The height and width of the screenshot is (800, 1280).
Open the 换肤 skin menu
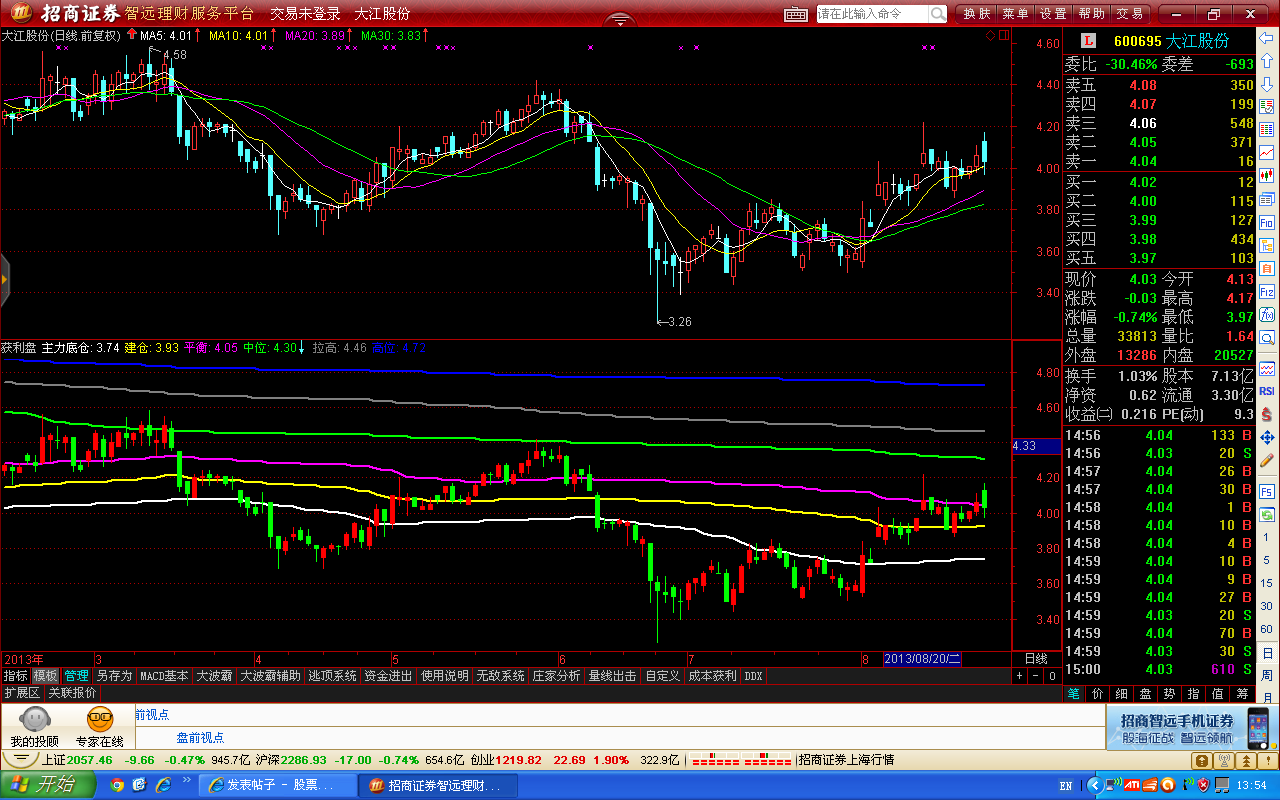point(977,14)
